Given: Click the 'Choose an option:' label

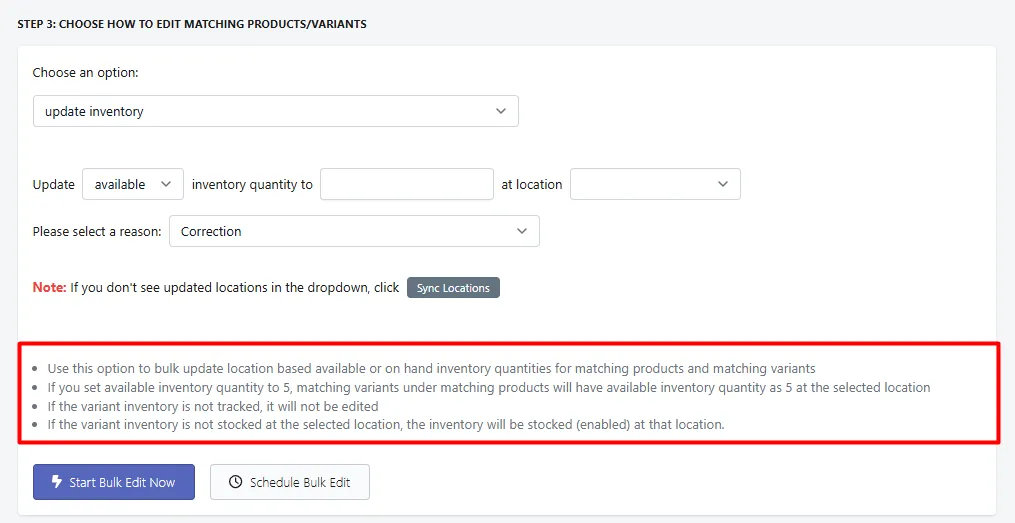Looking at the screenshot, I should tap(85, 72).
